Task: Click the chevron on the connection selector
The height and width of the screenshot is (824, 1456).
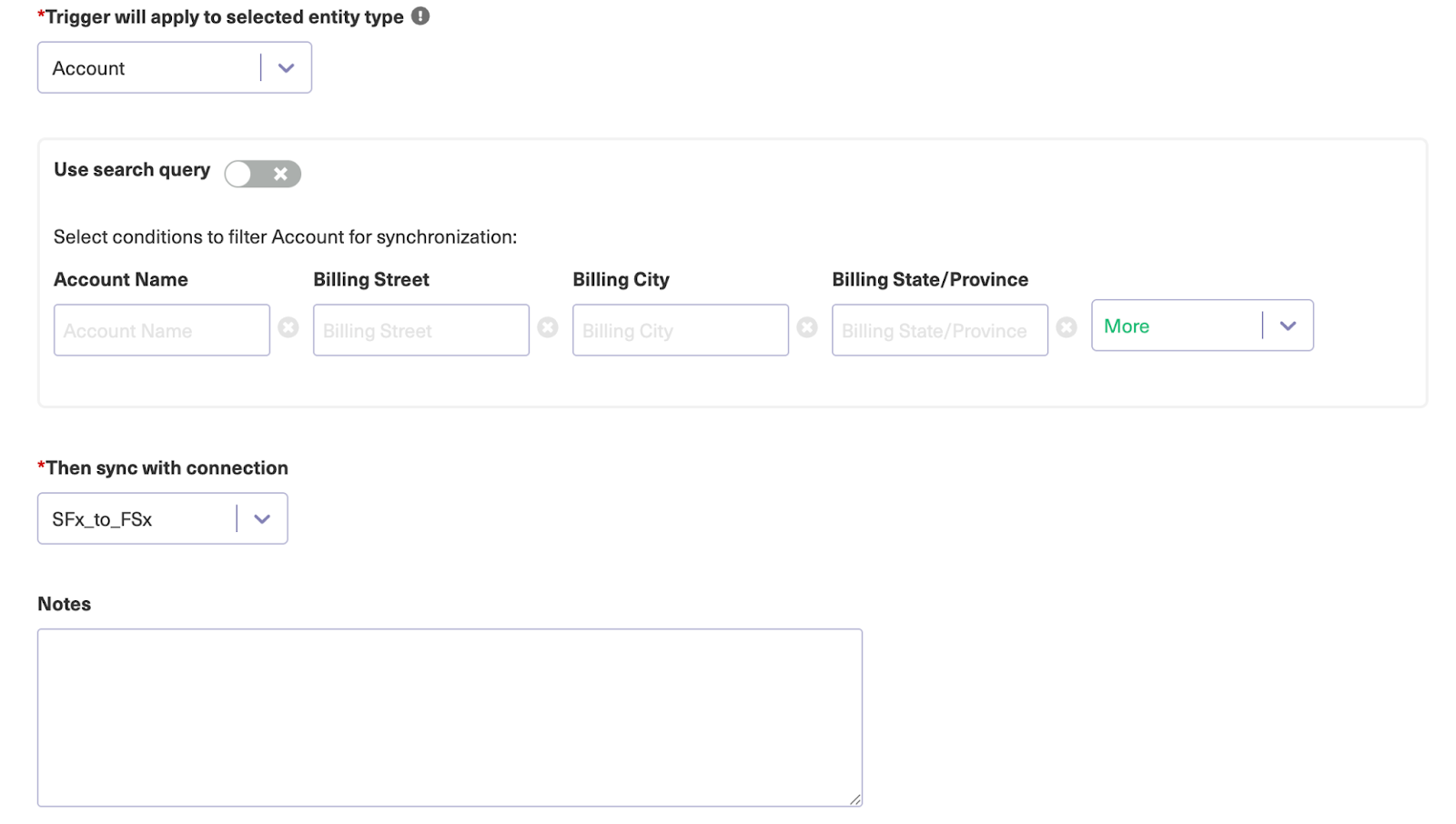Action: (263, 518)
